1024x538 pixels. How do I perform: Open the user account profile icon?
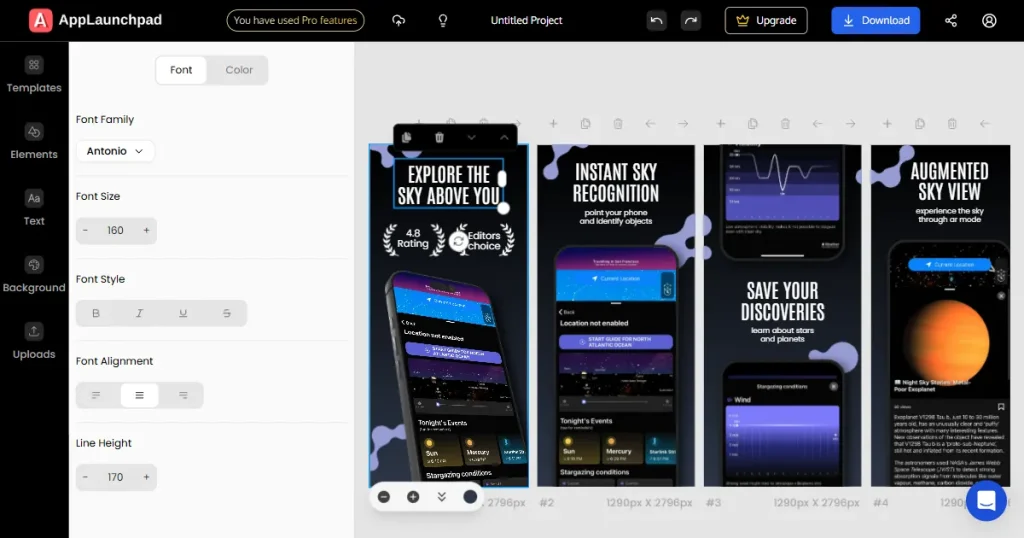coord(989,20)
